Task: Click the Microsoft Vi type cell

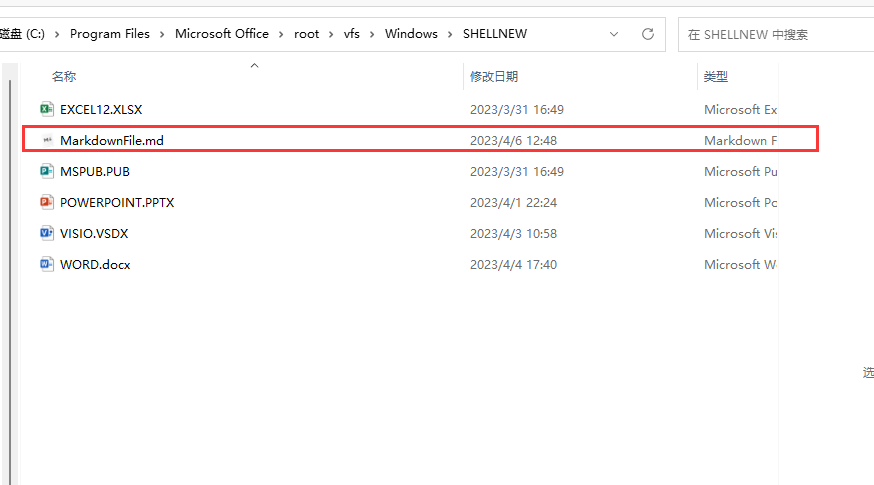Action: [x=740, y=234]
